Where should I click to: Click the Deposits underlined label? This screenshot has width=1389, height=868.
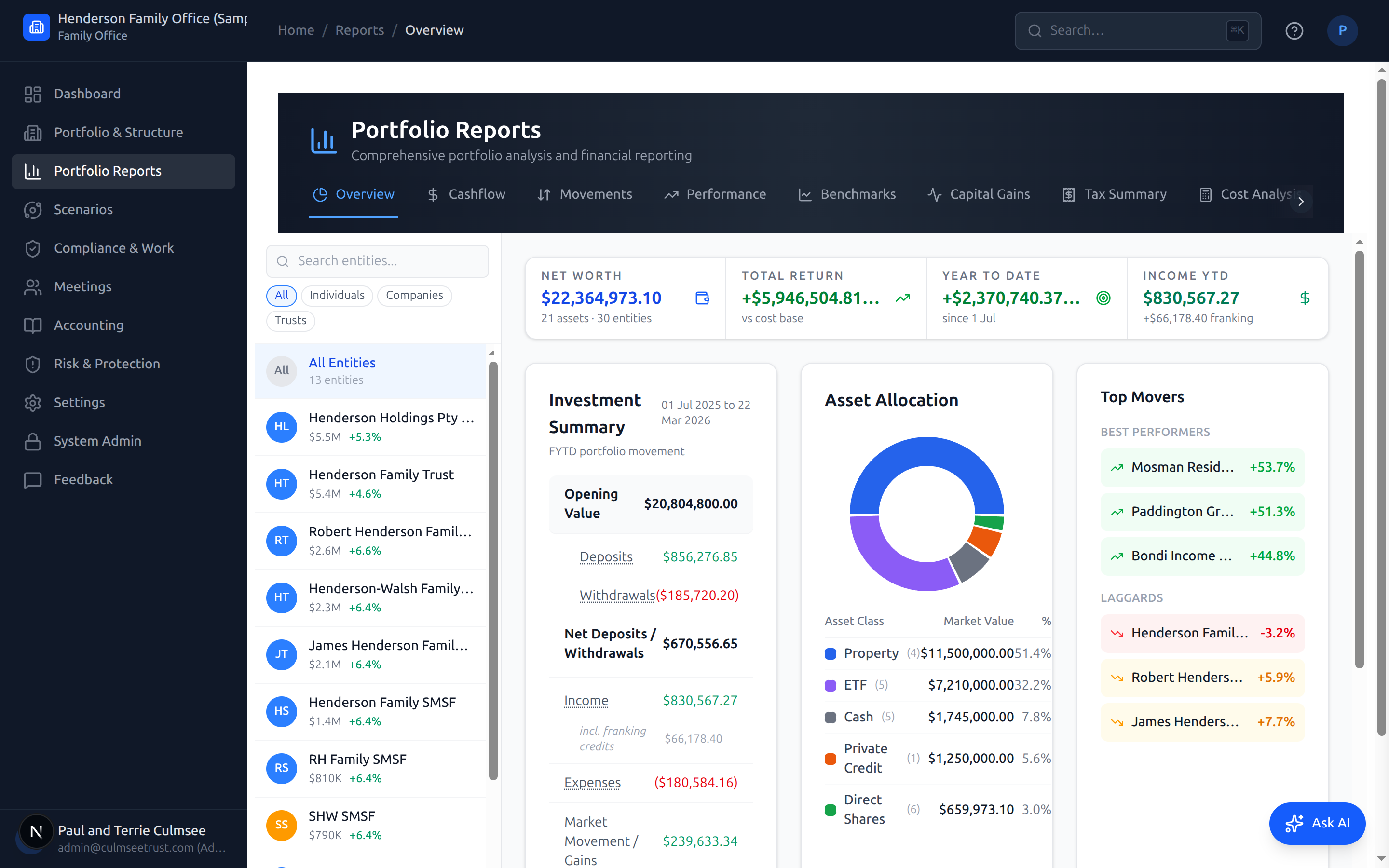(x=606, y=557)
